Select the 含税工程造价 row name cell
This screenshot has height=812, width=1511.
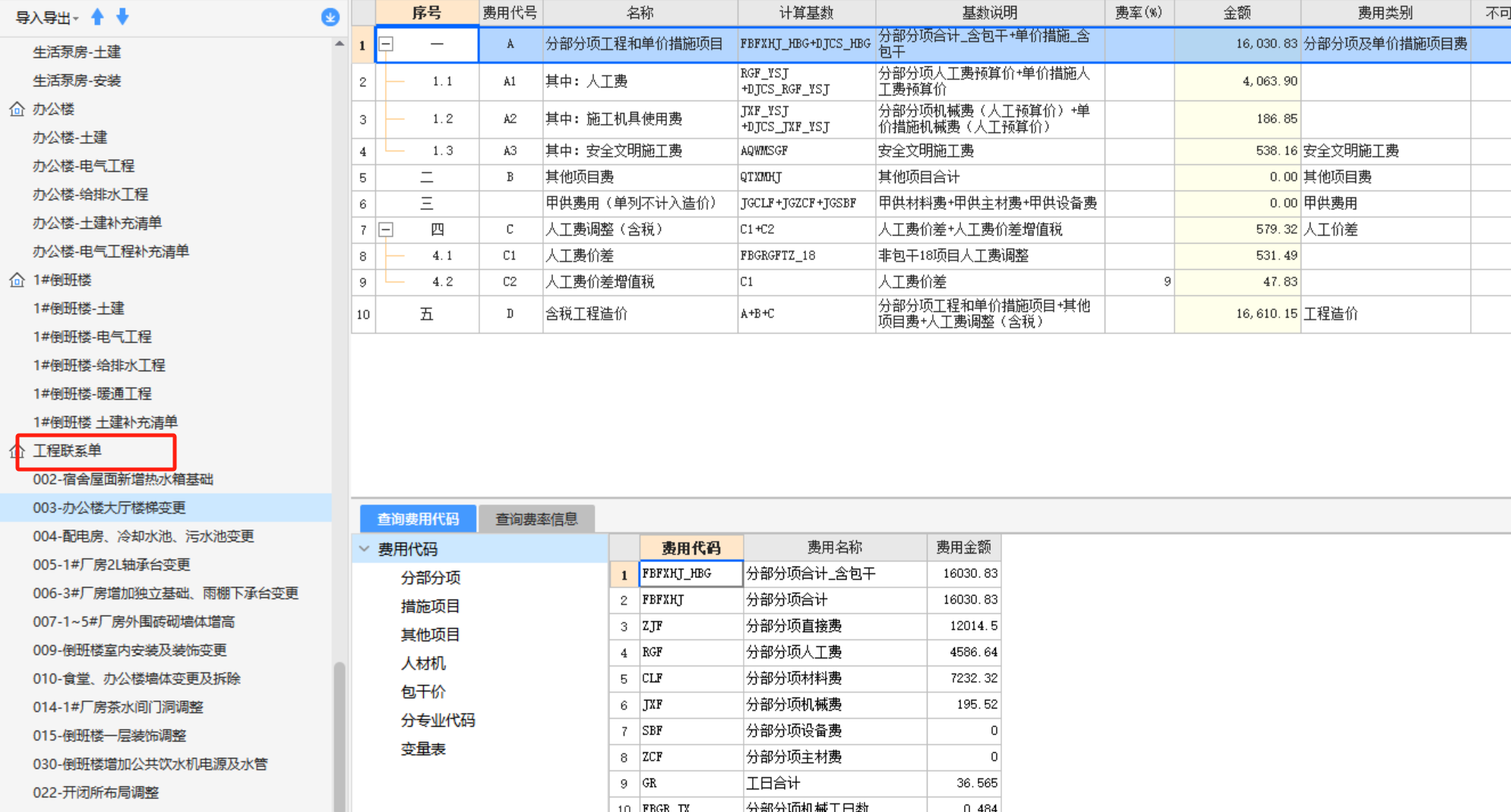(x=640, y=314)
